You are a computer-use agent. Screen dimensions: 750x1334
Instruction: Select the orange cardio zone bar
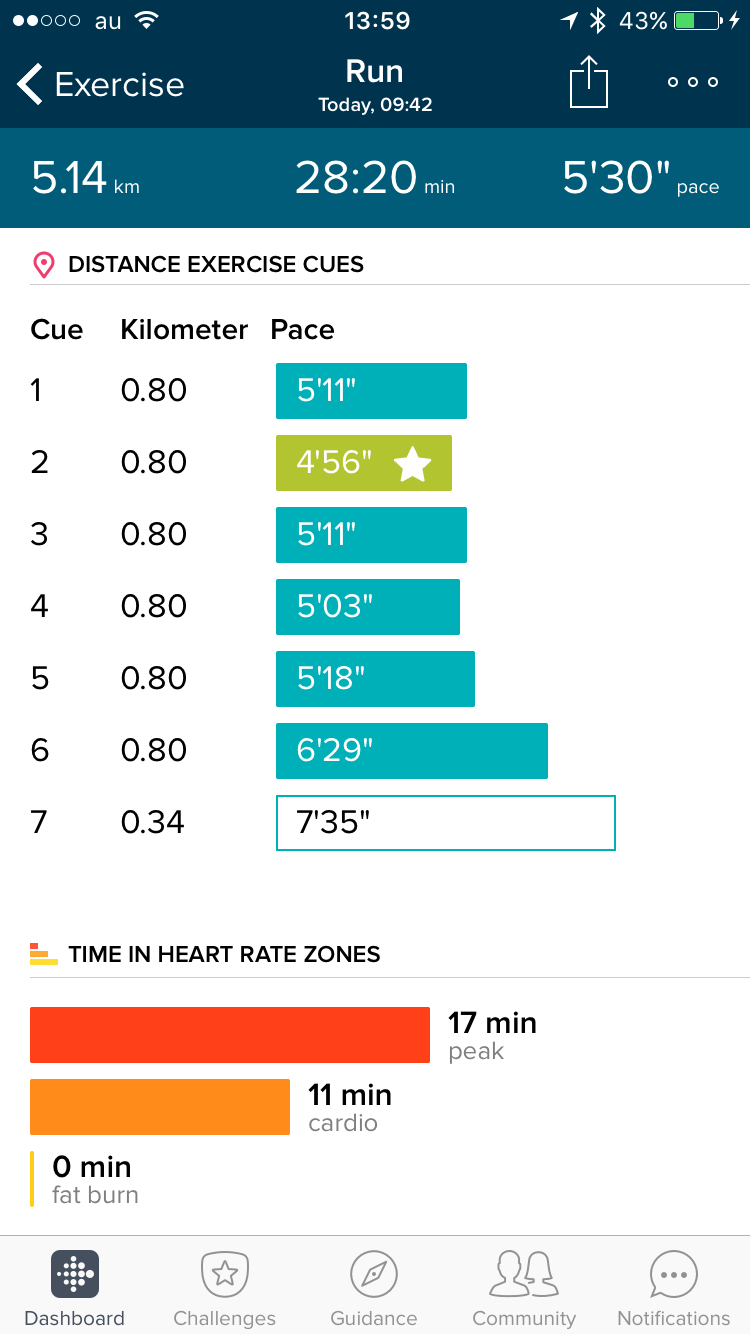[x=160, y=1106]
